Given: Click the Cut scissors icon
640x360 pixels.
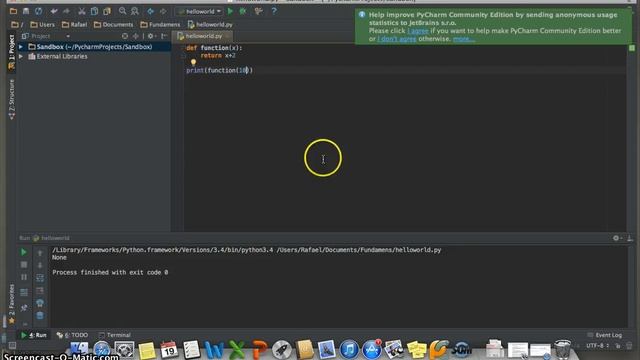Looking at the screenshot, I should (x=82, y=11).
